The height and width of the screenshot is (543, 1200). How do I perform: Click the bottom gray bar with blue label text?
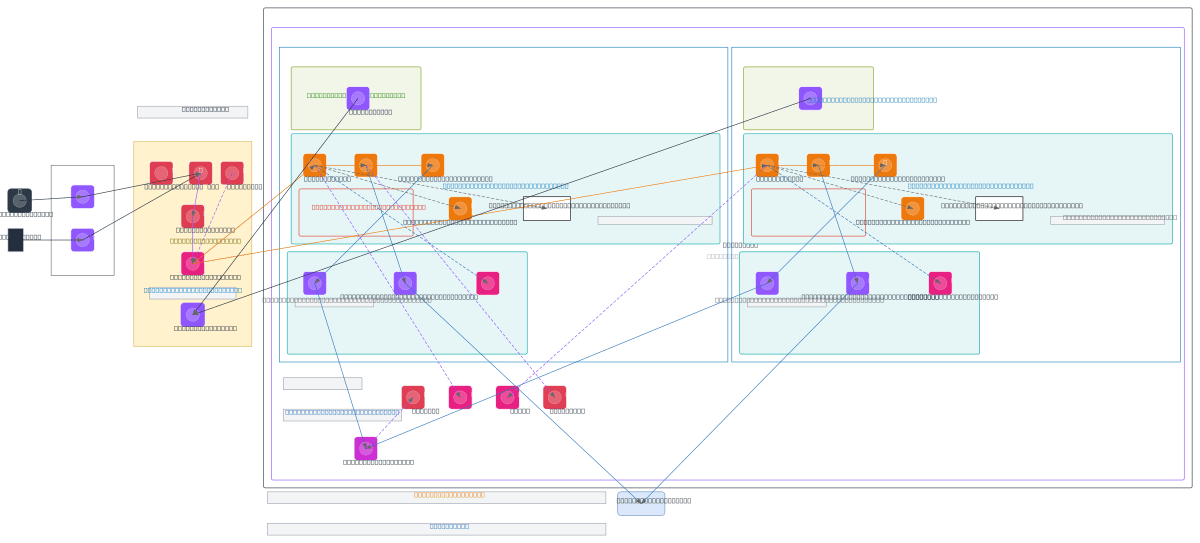[436, 529]
